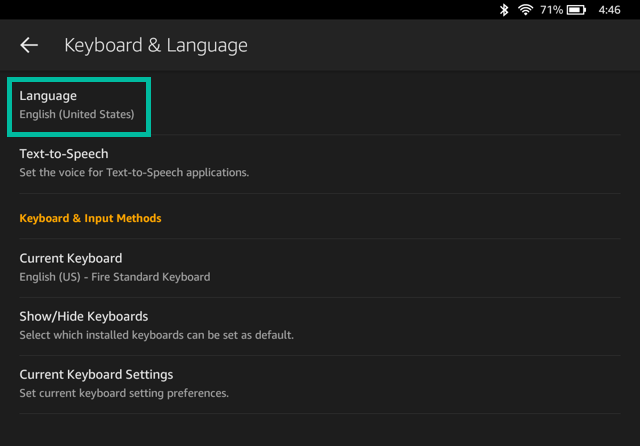The image size is (640, 446).
Task: Tap the 71% battery percentage
Action: click(x=551, y=10)
